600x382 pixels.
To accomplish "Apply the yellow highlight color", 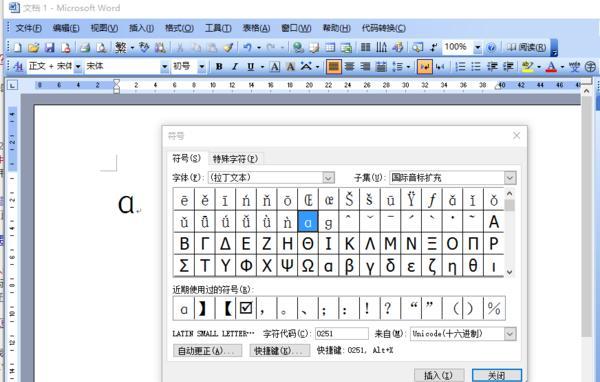I will coord(527,67).
